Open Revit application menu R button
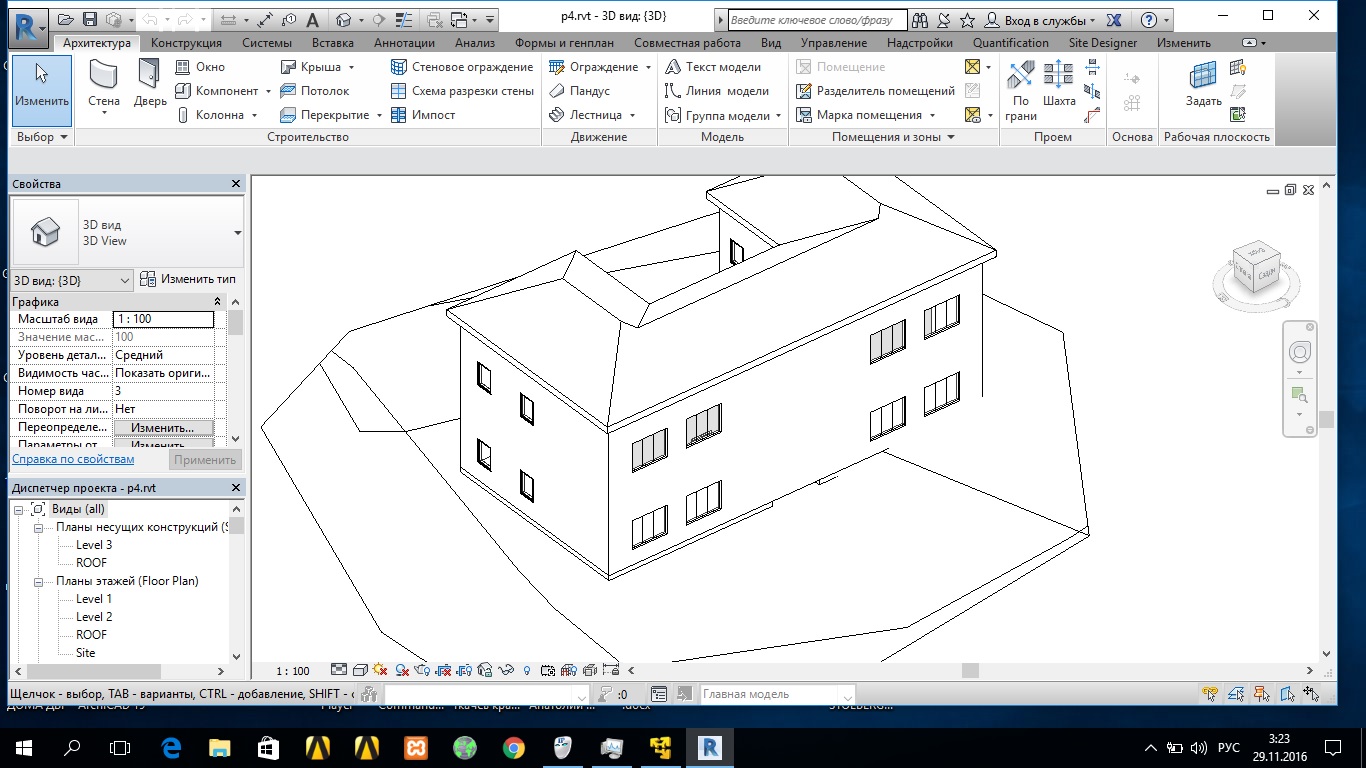1366x768 pixels. point(29,26)
